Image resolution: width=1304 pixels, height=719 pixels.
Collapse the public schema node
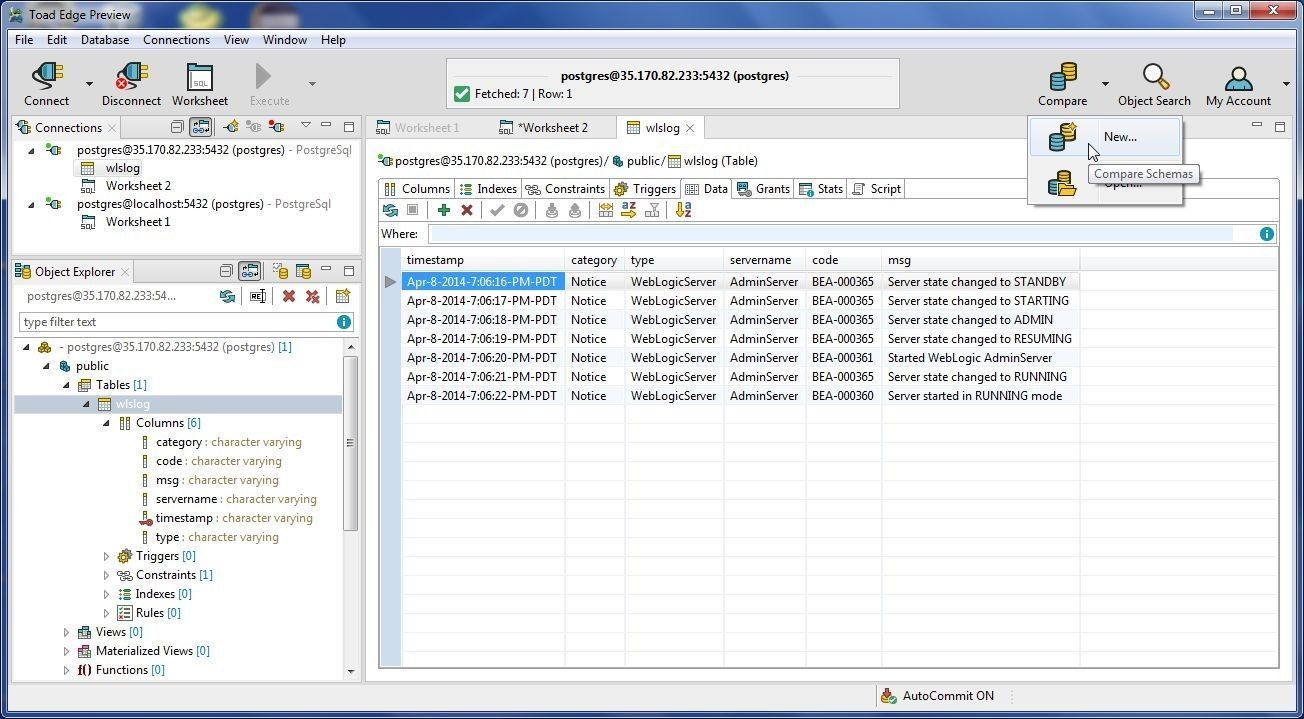click(x=46, y=366)
